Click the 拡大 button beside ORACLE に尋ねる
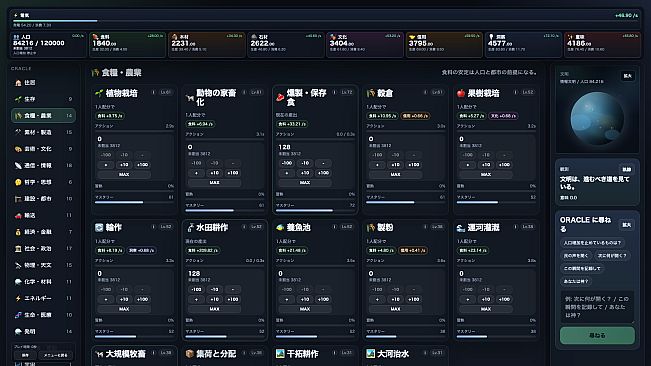The height and width of the screenshot is (366, 651). point(627,225)
